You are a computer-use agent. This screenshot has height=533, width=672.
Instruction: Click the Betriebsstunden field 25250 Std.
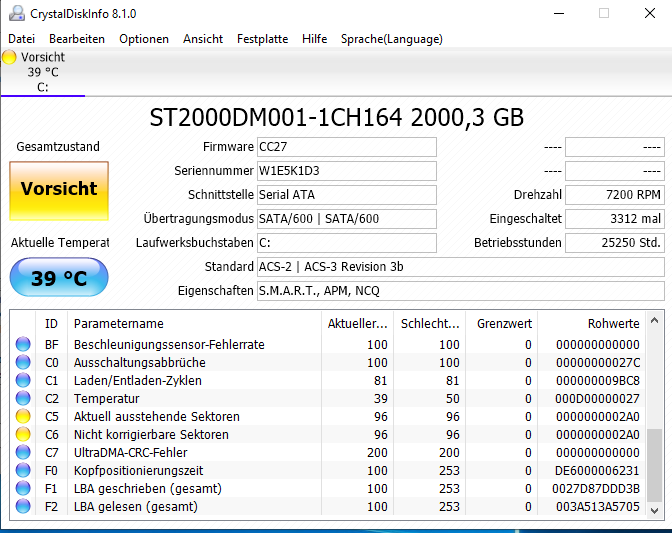click(x=615, y=243)
